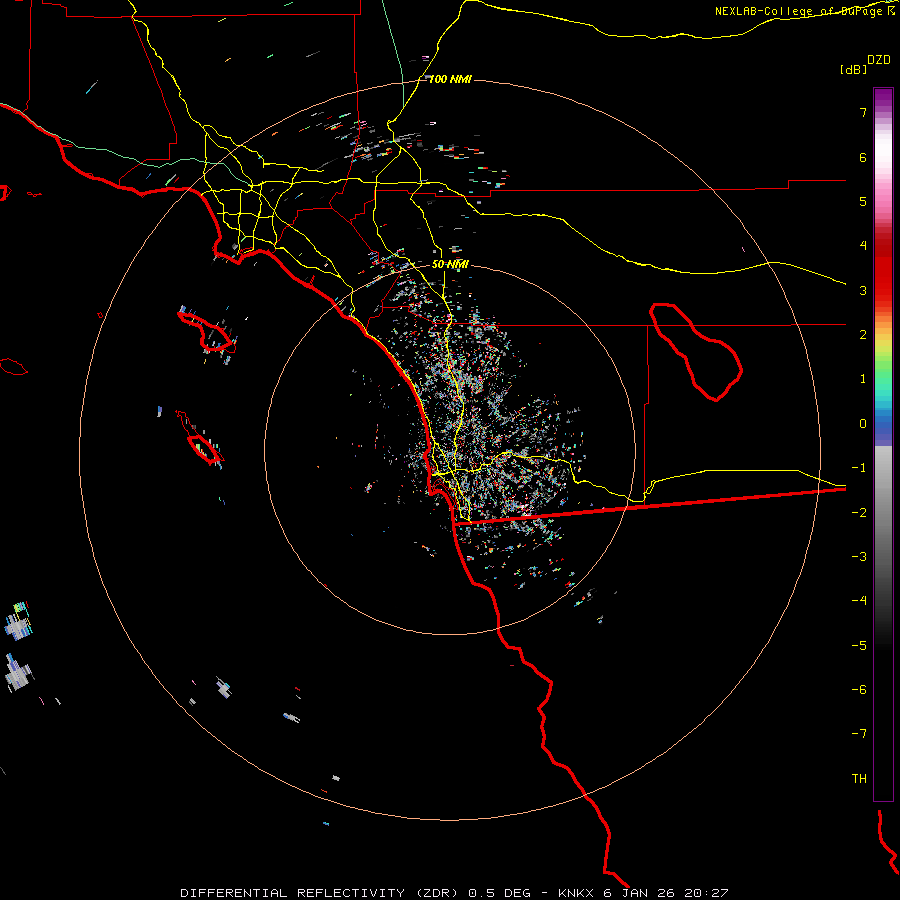Click the -4 dB label on the scale
This screenshot has width=900, height=900.
click(859, 600)
